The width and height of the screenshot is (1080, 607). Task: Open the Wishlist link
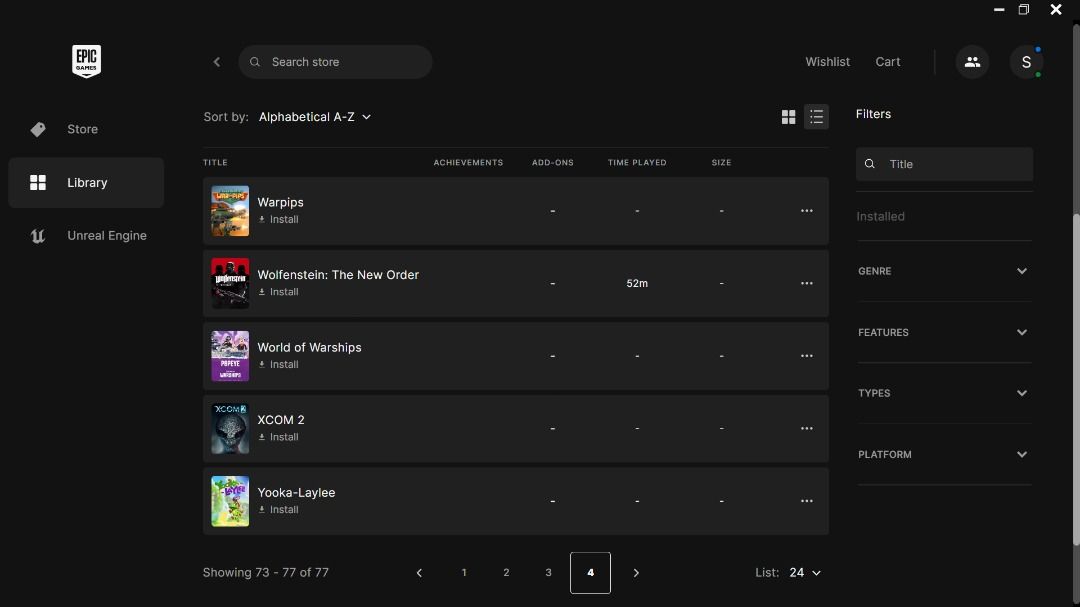pyautogui.click(x=827, y=62)
